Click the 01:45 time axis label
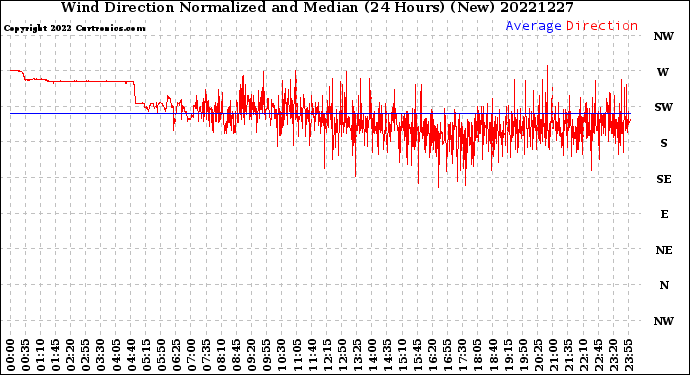The image size is (690, 375). (x=56, y=355)
